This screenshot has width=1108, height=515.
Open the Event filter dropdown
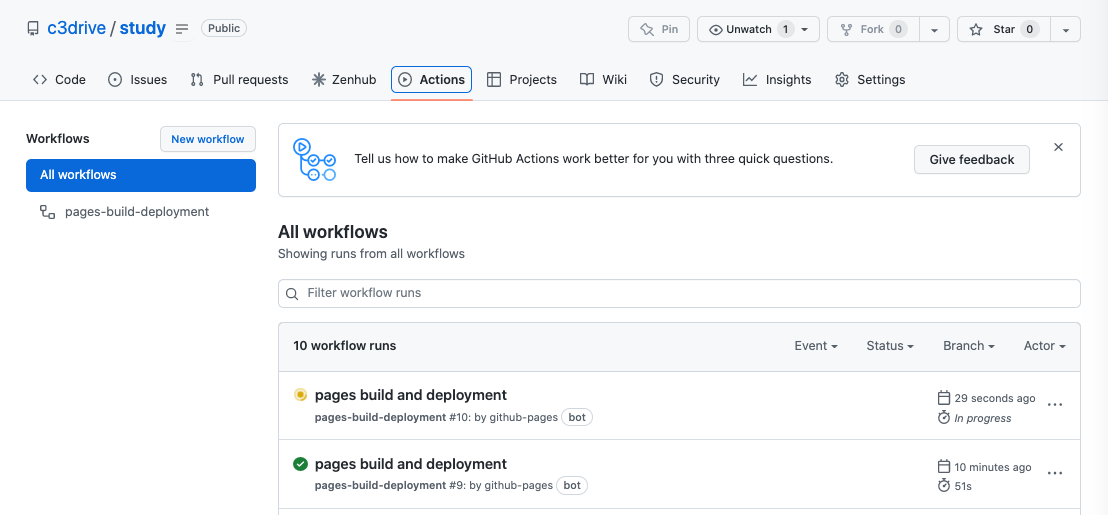[816, 346]
